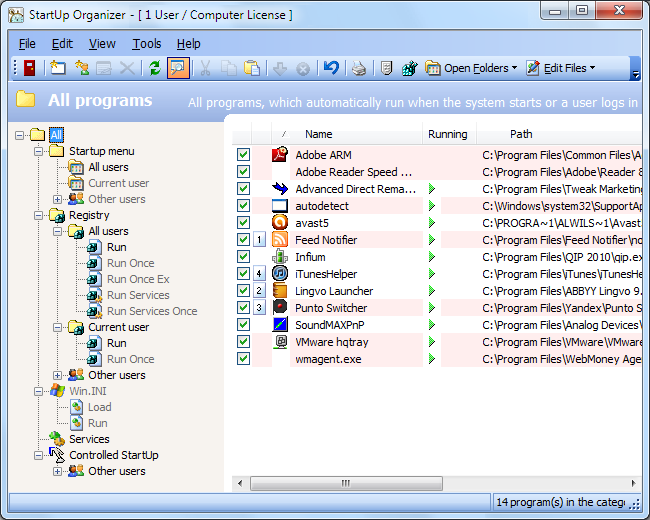This screenshot has width=650, height=520.
Task: Click the horizontal scrollbar thumb
Action: point(347,483)
